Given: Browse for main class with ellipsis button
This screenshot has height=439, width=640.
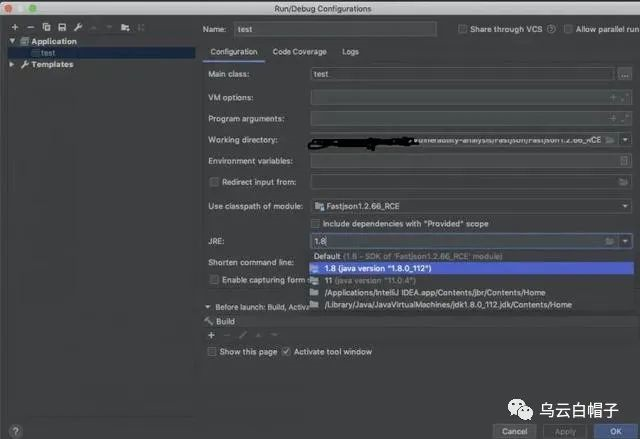Looking at the screenshot, I should coord(624,74).
